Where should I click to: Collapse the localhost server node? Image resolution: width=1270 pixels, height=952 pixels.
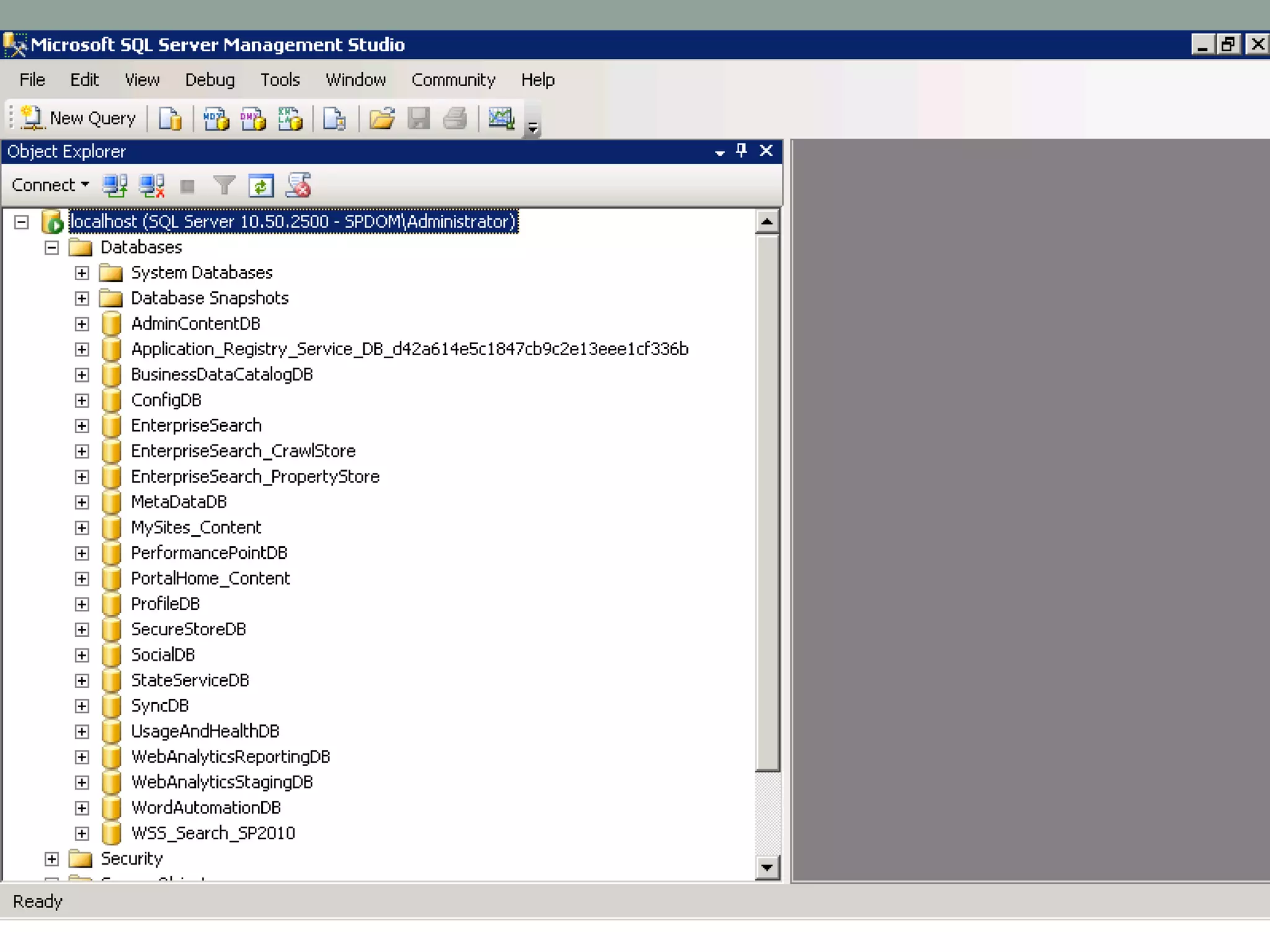click(22, 222)
